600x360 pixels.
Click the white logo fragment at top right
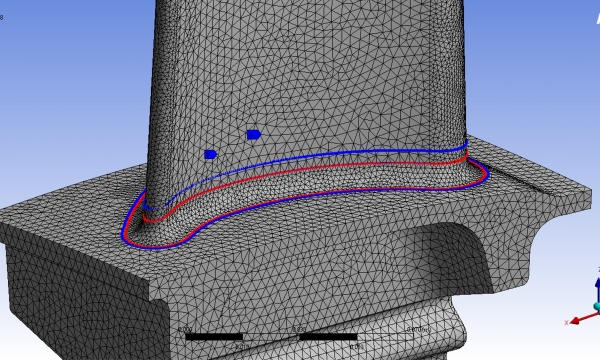598,17
